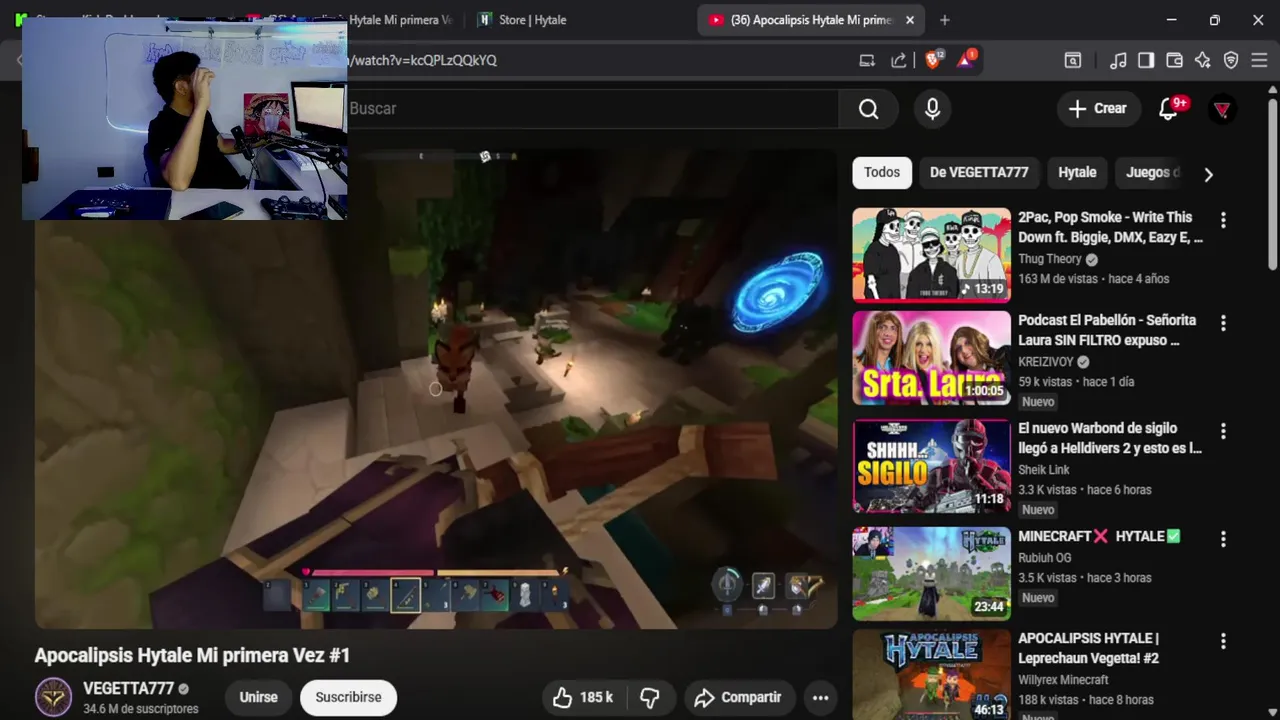Open a new browser tab

(x=944, y=20)
